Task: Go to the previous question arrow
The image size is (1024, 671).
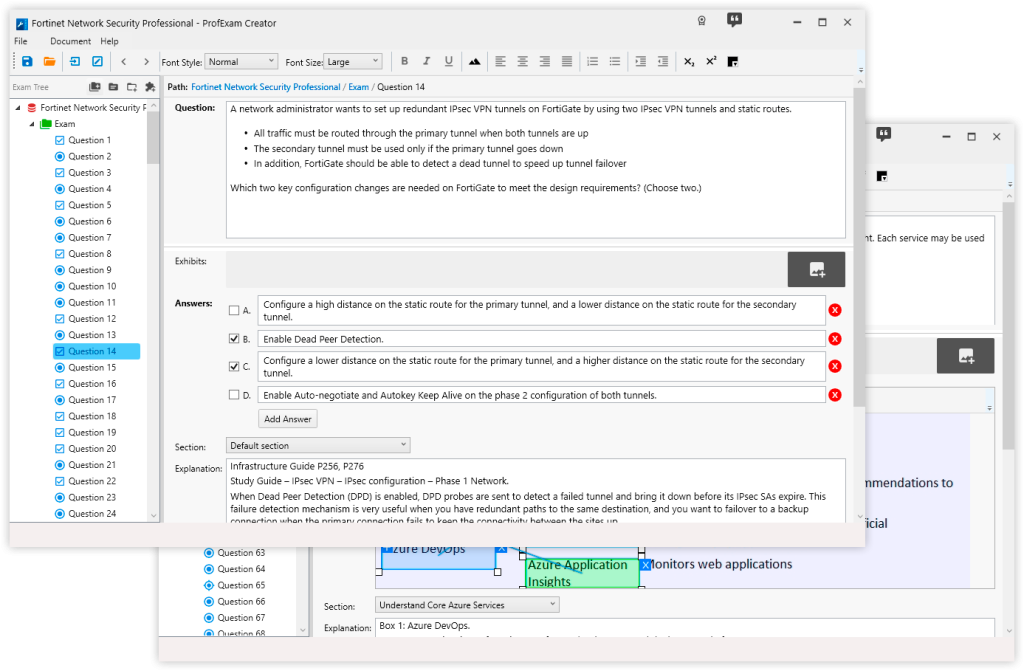Action: [x=123, y=61]
